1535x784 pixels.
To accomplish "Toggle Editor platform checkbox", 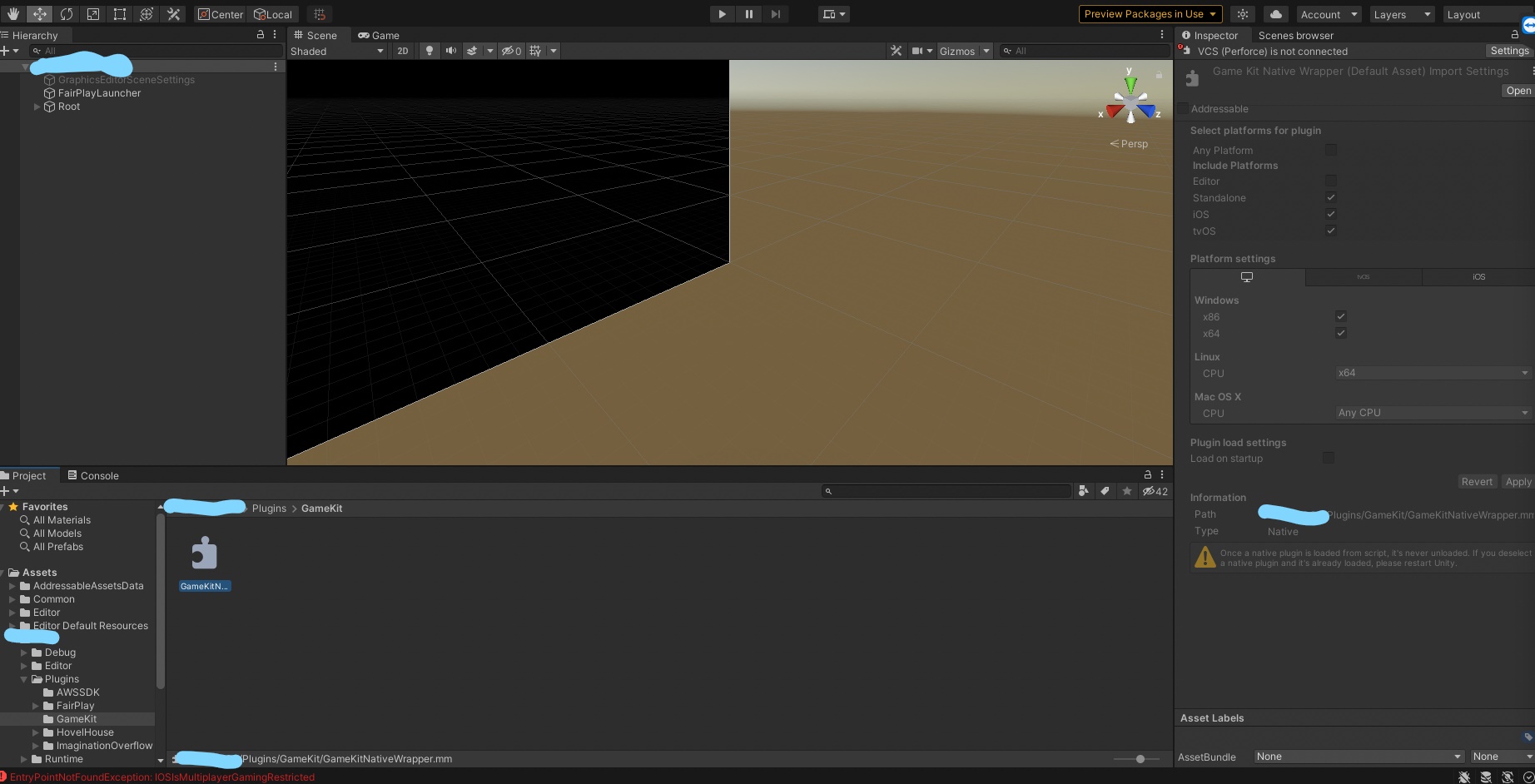I will pos(1331,181).
